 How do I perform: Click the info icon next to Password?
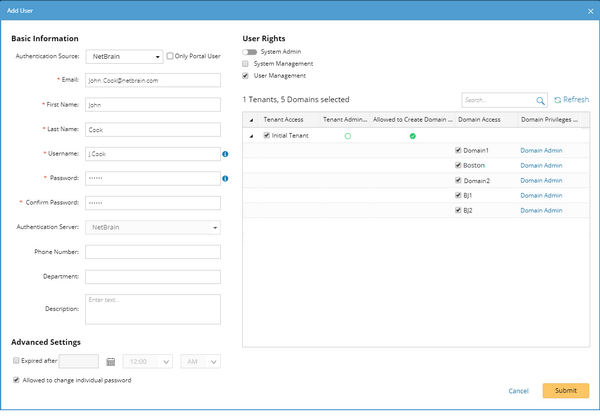pyautogui.click(x=225, y=179)
